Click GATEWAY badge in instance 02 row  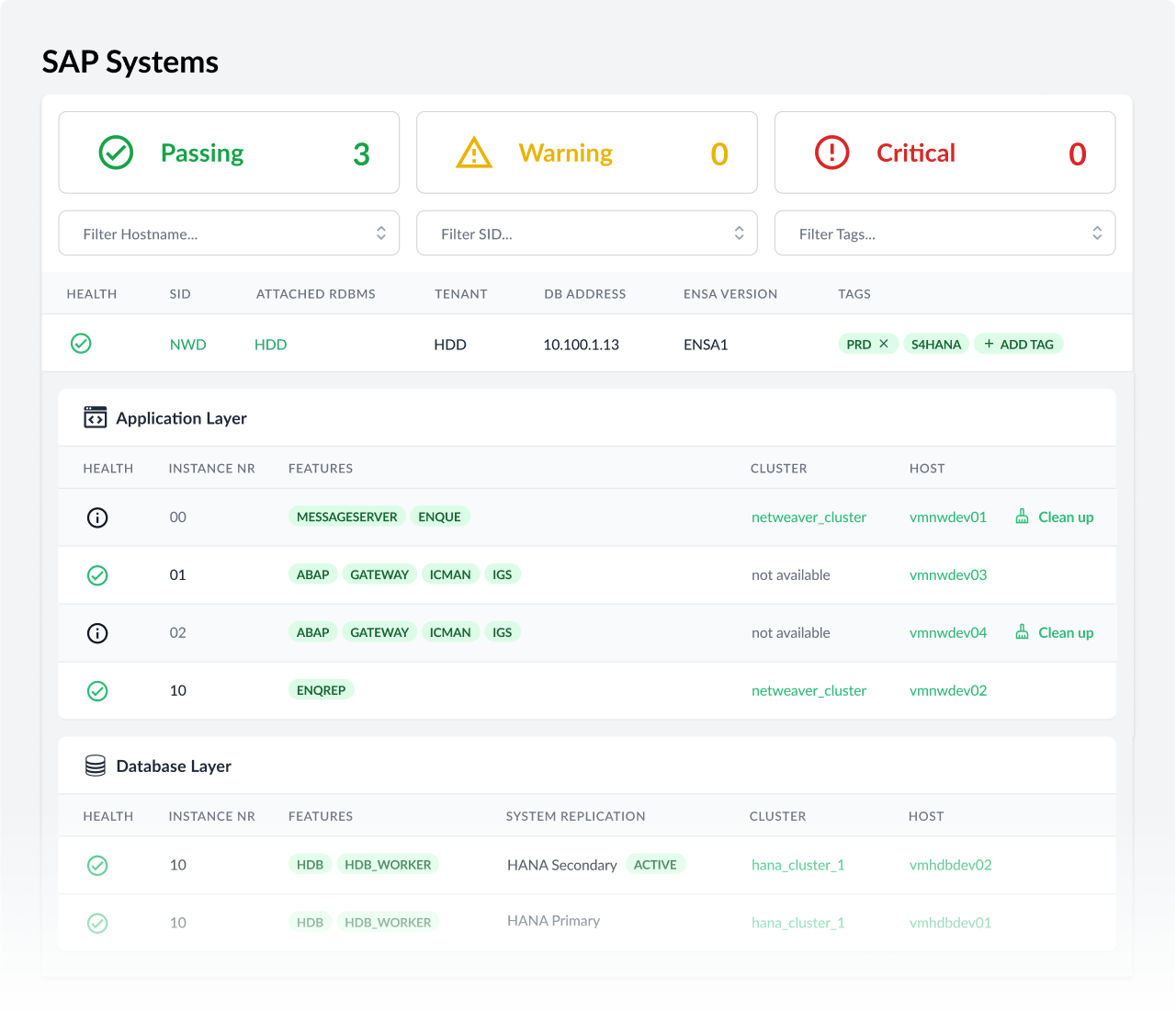tap(379, 632)
